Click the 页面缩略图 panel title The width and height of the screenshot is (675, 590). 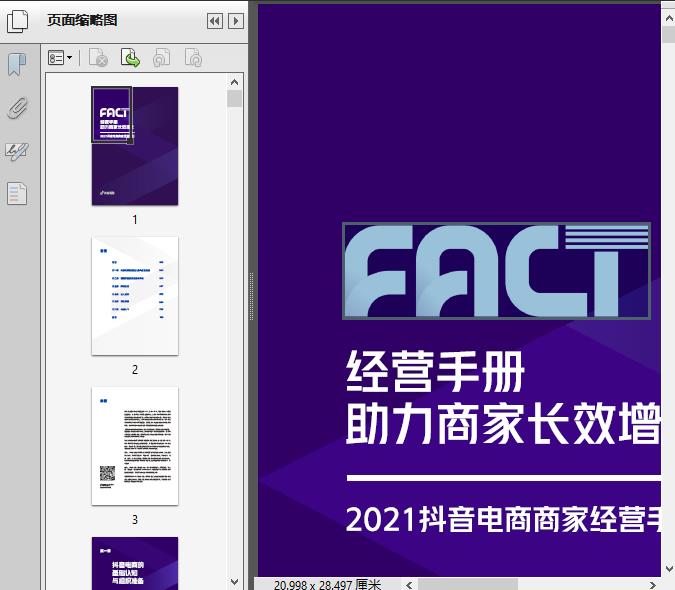(82, 20)
